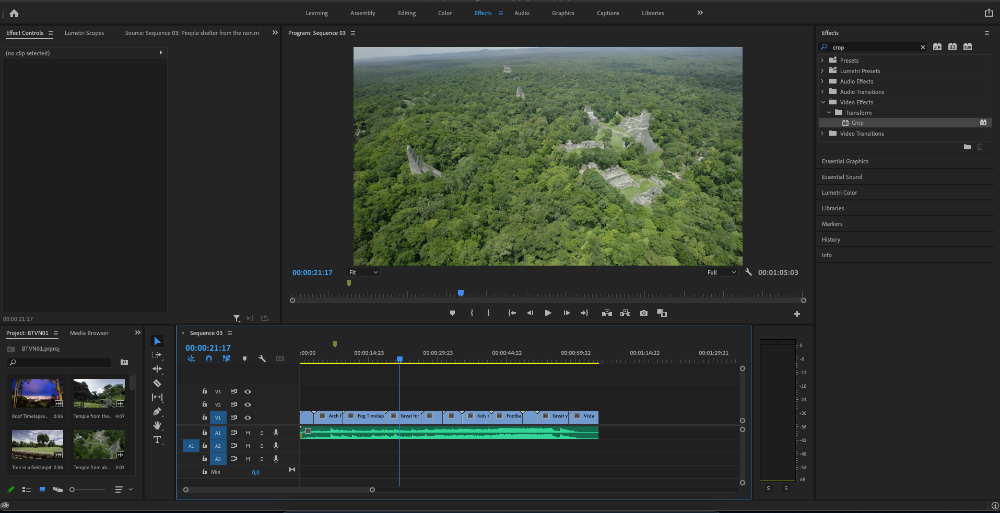Image resolution: width=1000 pixels, height=513 pixels.
Task: Step forward one frame
Action: (566, 313)
